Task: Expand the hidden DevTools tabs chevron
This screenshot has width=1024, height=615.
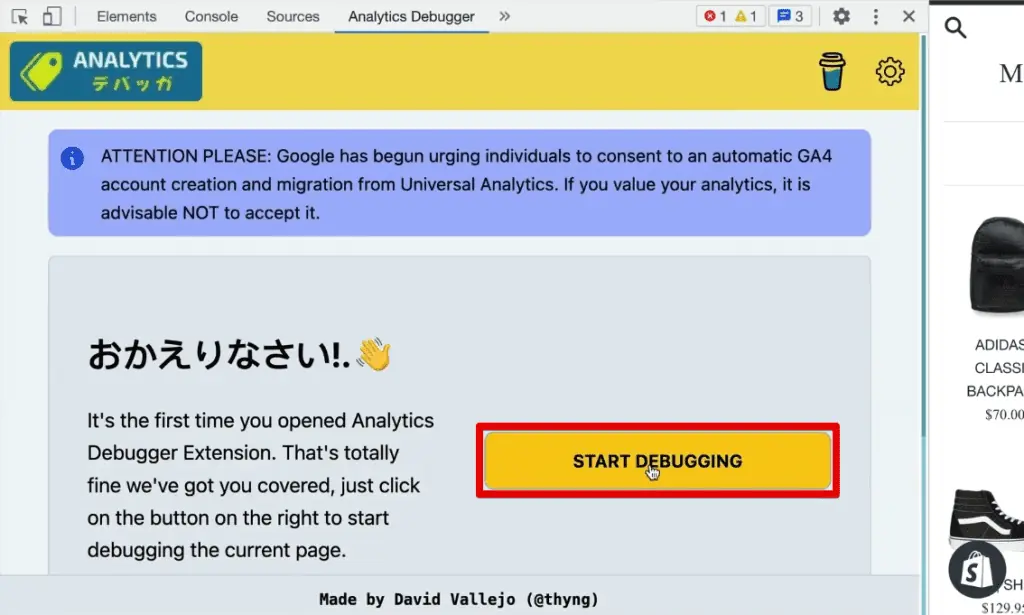Action: [504, 16]
